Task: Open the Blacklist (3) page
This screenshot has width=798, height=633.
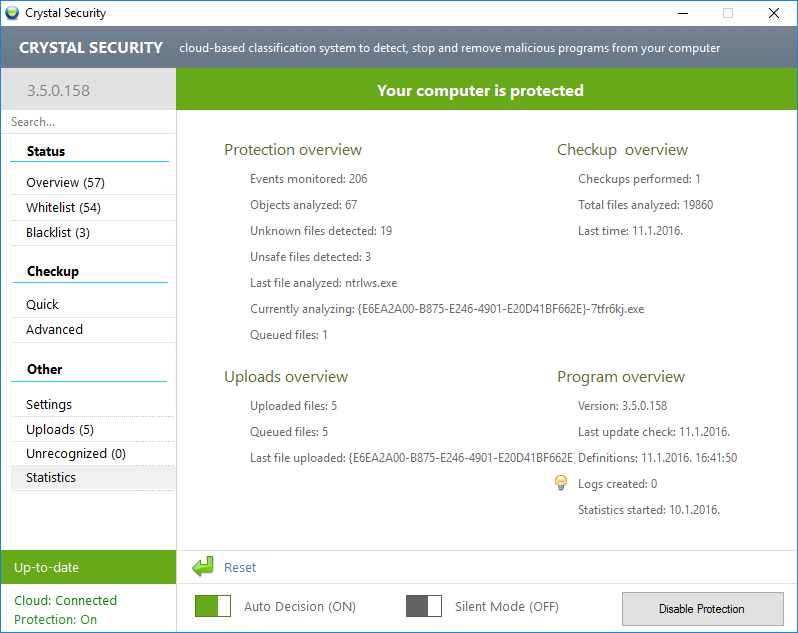Action: pos(58,232)
